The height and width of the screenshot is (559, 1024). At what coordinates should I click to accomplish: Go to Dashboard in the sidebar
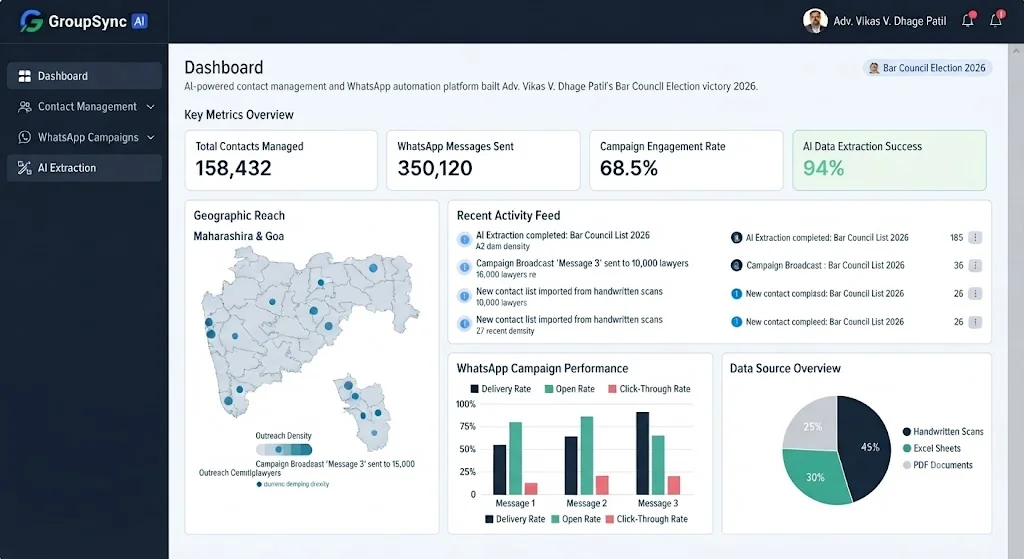[x=84, y=76]
